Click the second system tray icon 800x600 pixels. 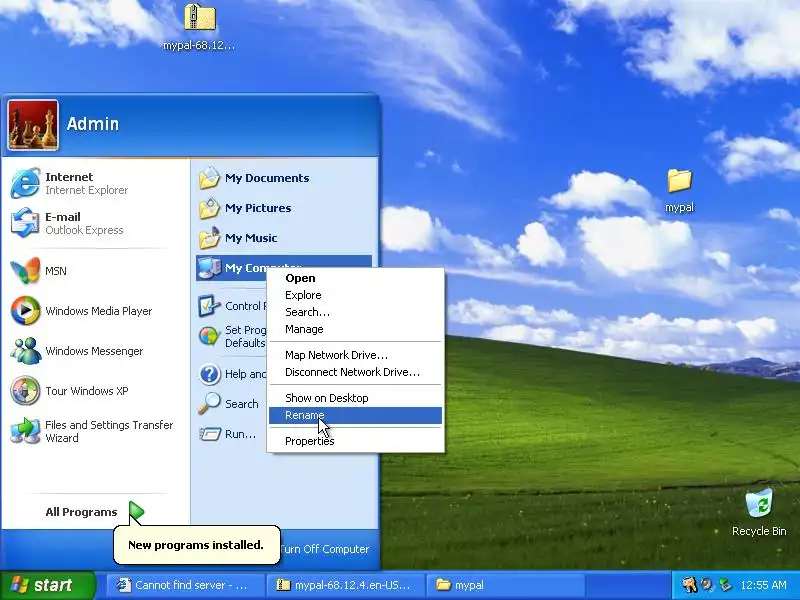708,585
